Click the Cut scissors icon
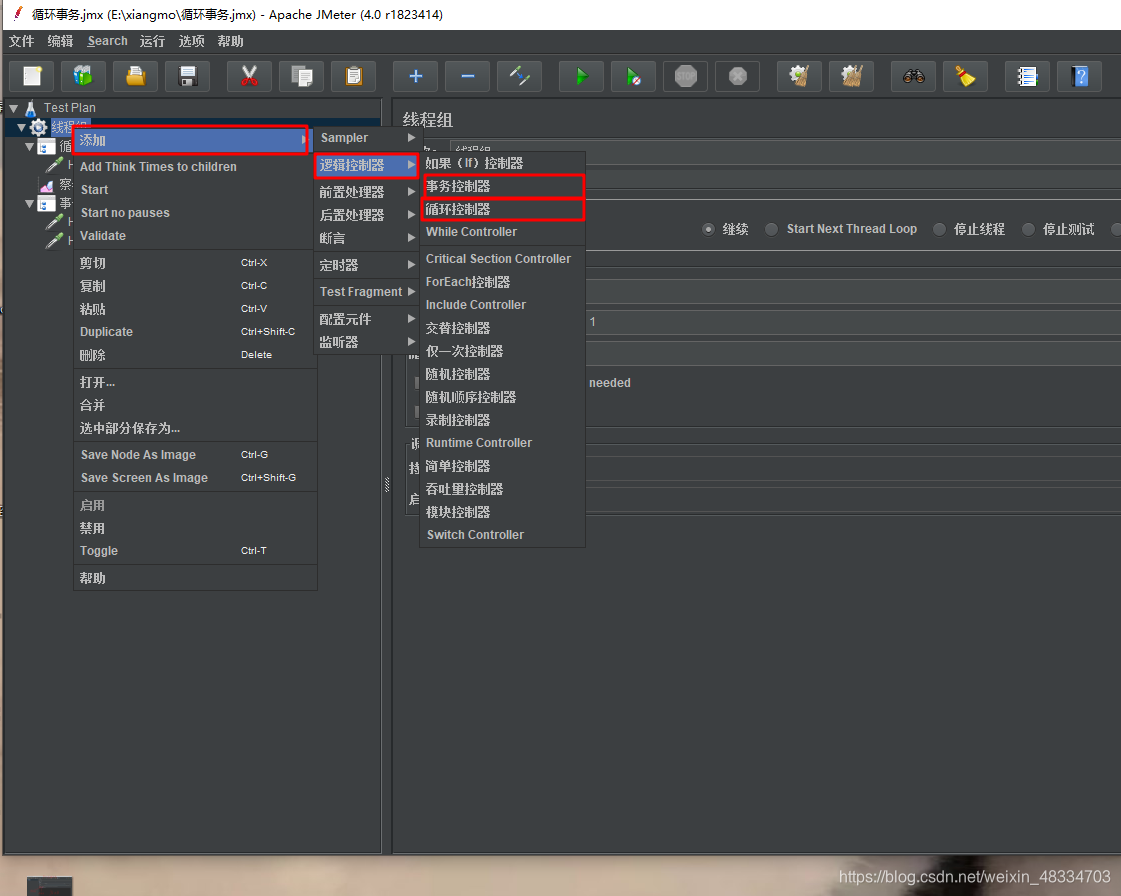Screen dimensions: 1121x896 point(250,76)
